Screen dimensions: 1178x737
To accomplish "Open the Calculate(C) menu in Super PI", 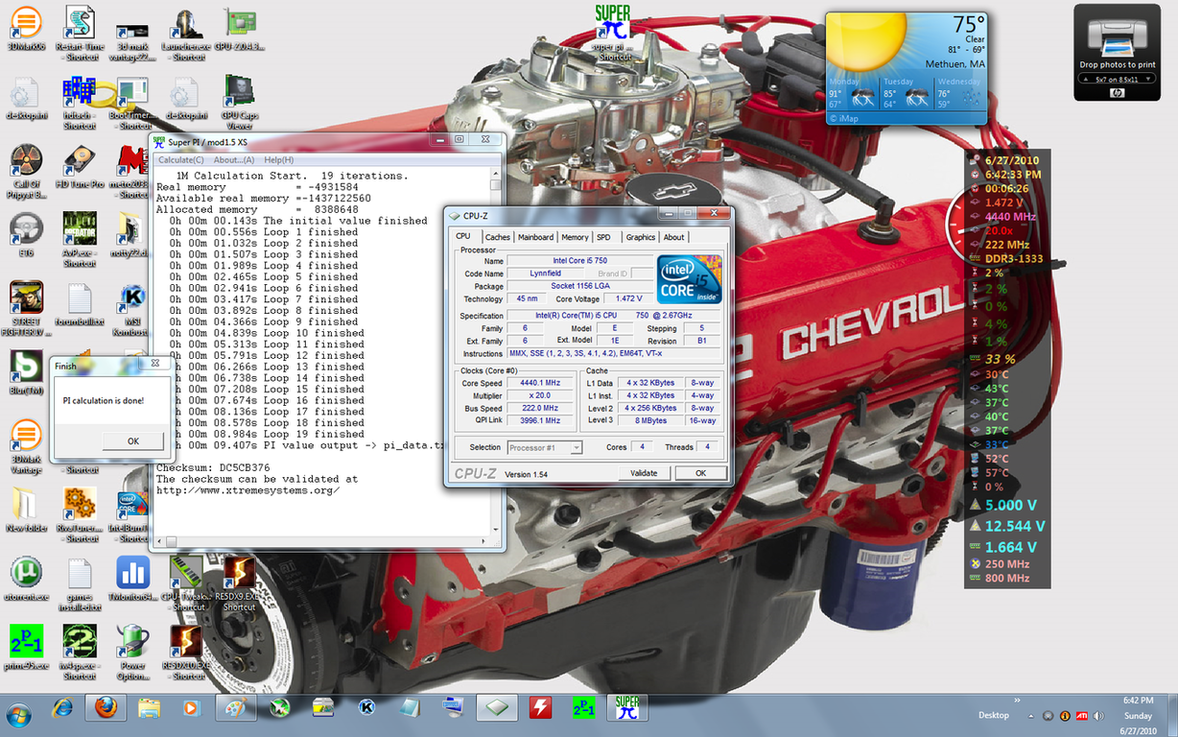I will (x=180, y=160).
